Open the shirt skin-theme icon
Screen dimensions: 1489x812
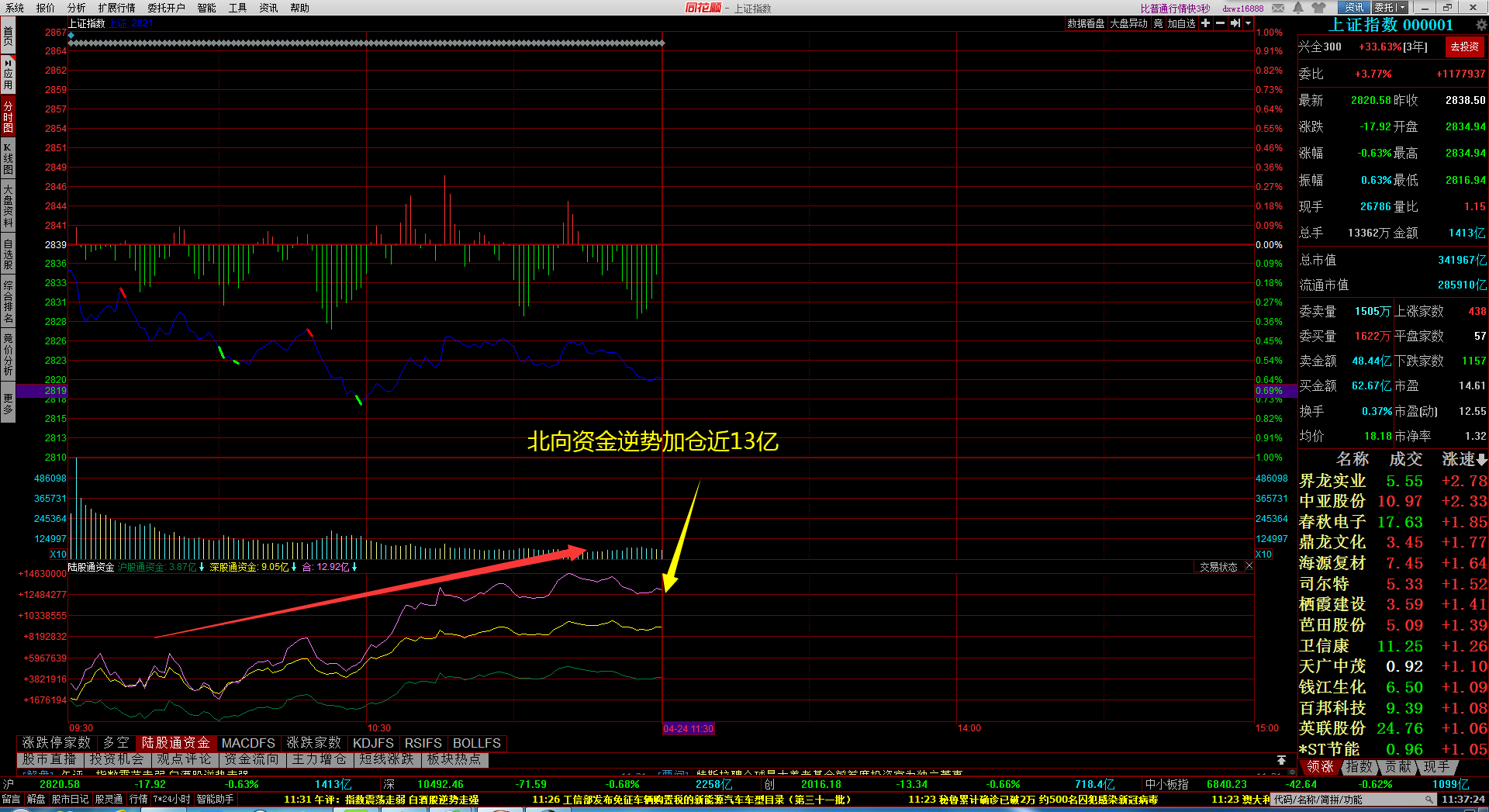coord(1318,8)
